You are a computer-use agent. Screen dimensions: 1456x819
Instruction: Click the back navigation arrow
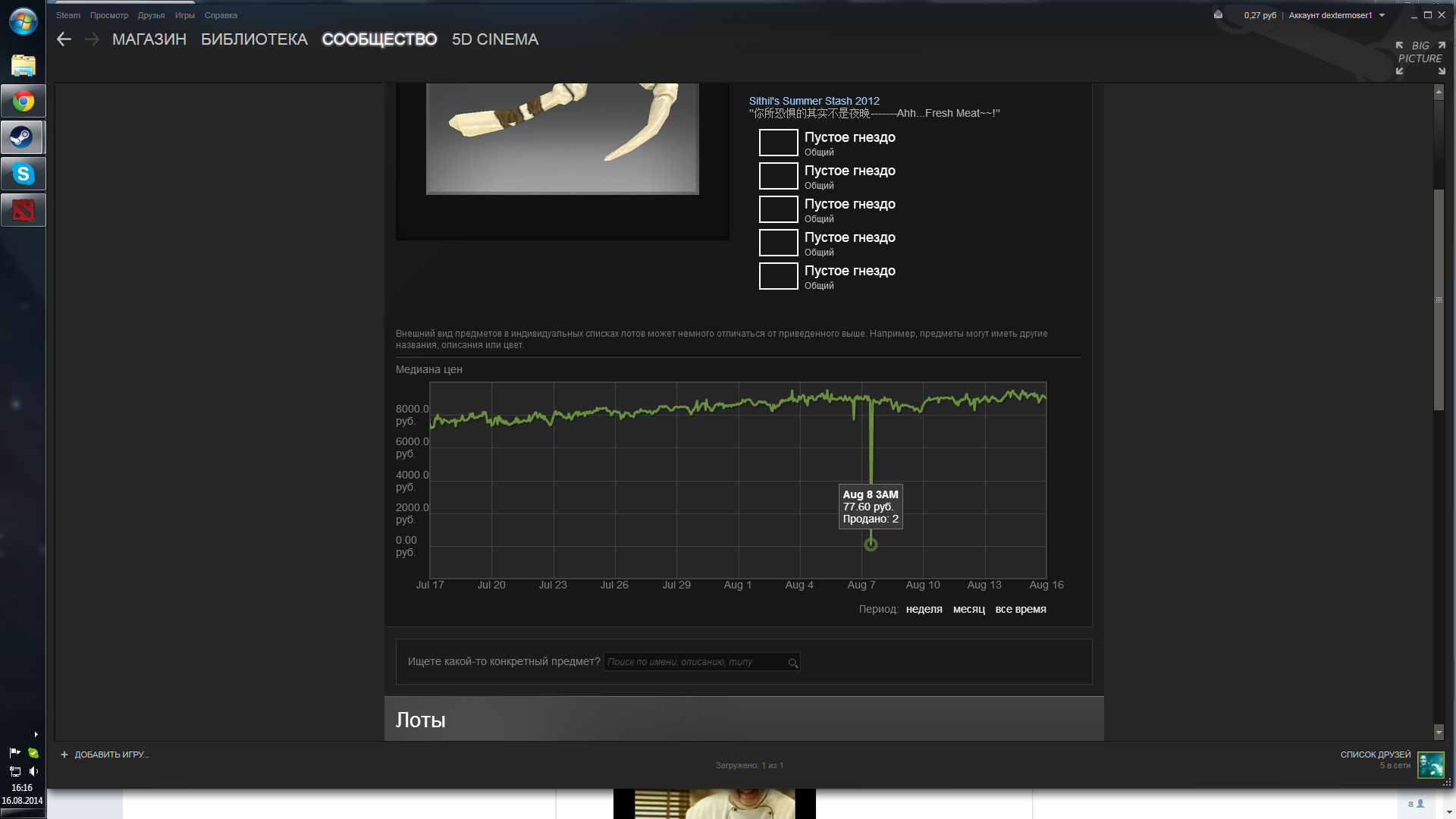(x=64, y=39)
